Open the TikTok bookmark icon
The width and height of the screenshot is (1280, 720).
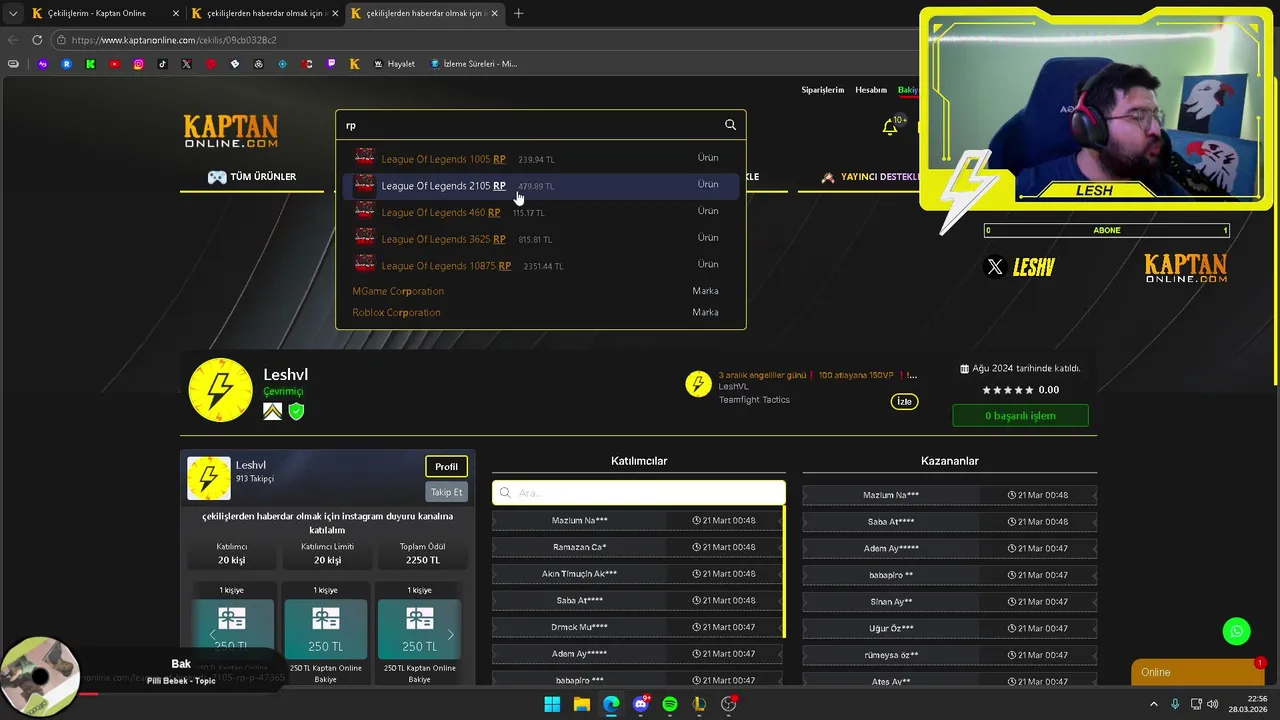[162, 64]
